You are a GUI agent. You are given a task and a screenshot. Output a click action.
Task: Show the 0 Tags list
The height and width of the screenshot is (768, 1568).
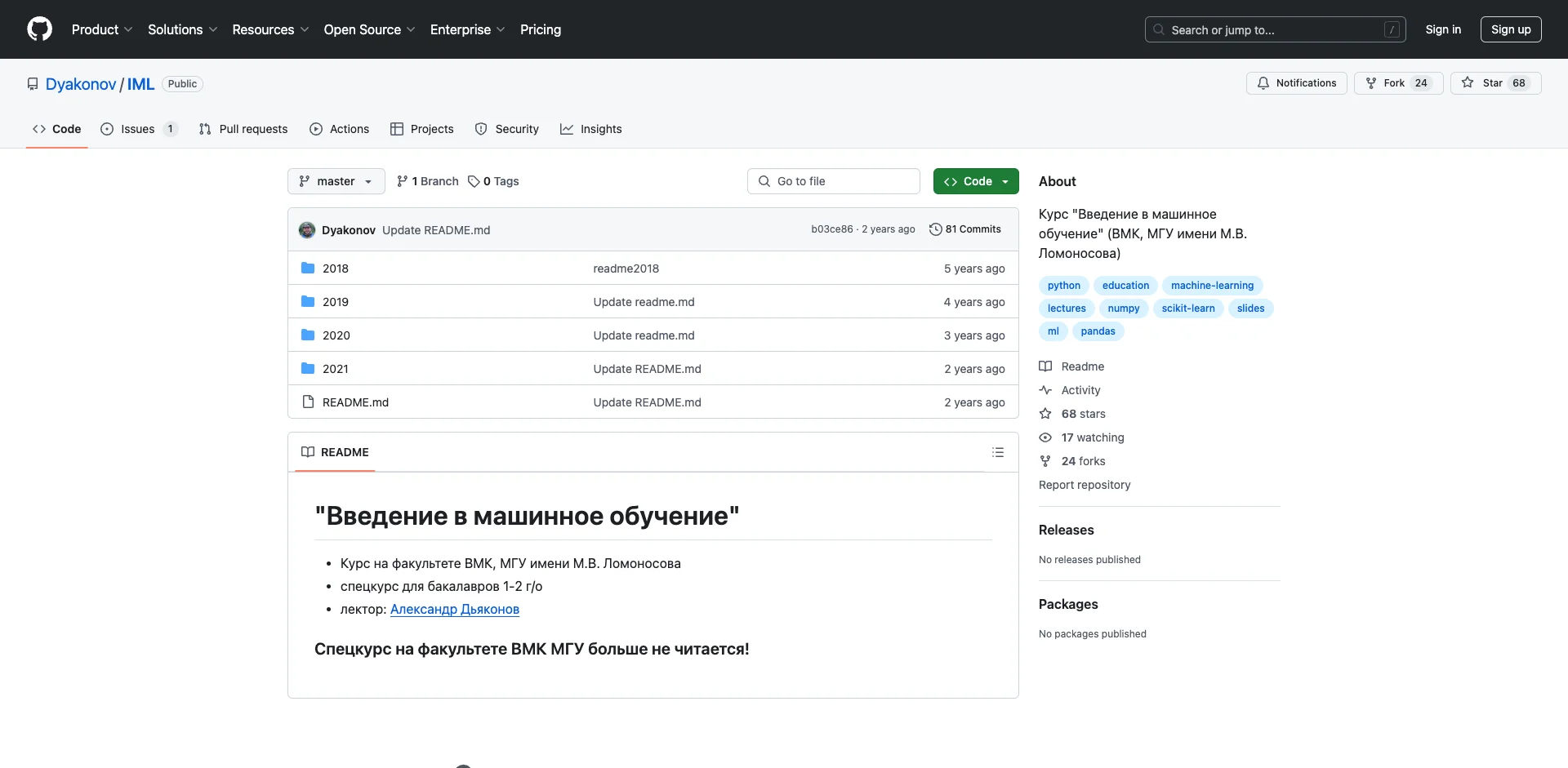pyautogui.click(x=493, y=181)
